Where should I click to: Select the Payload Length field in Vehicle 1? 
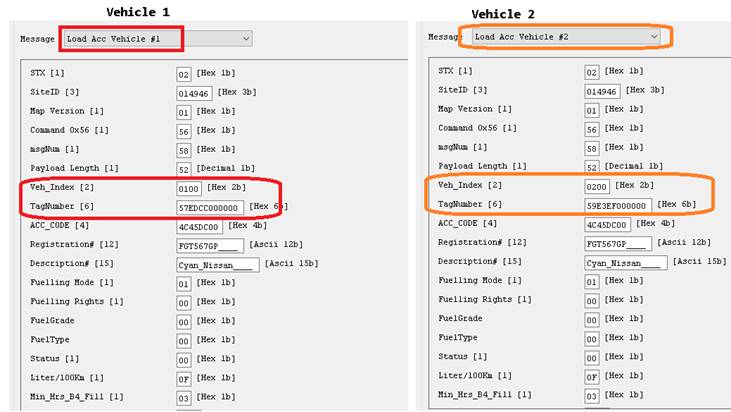[x=183, y=168]
